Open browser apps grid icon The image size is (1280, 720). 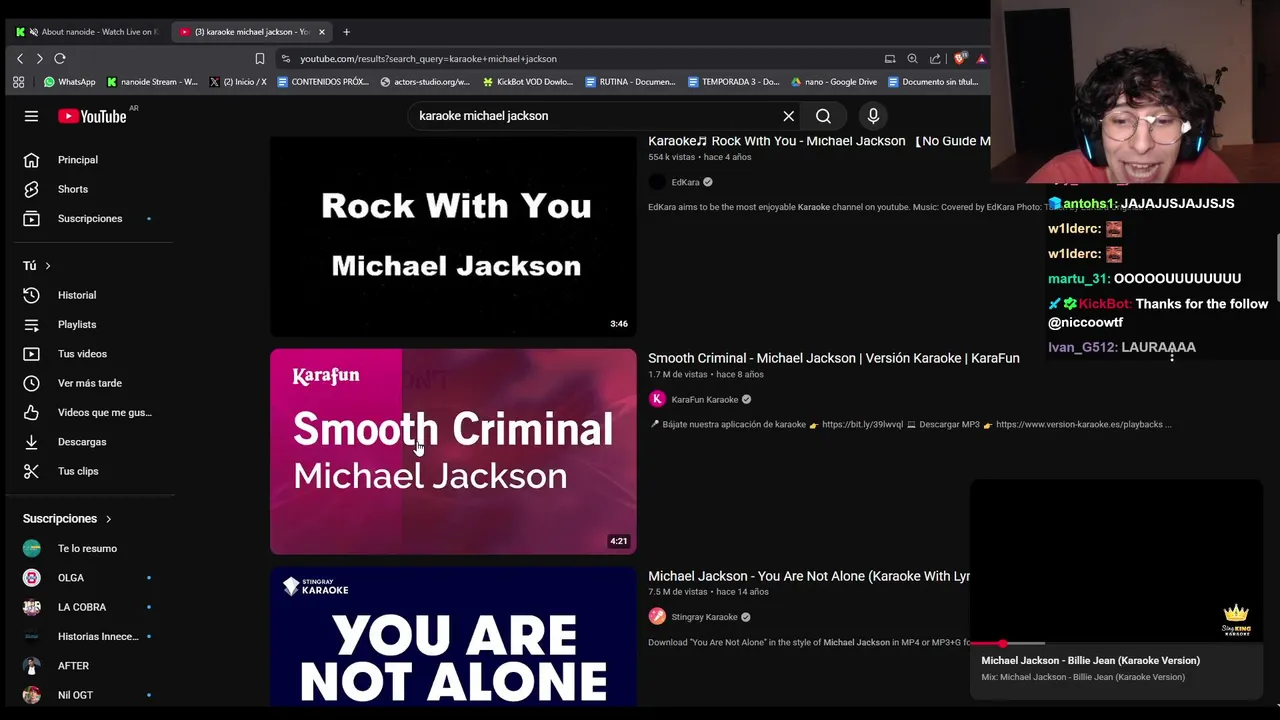(18, 82)
